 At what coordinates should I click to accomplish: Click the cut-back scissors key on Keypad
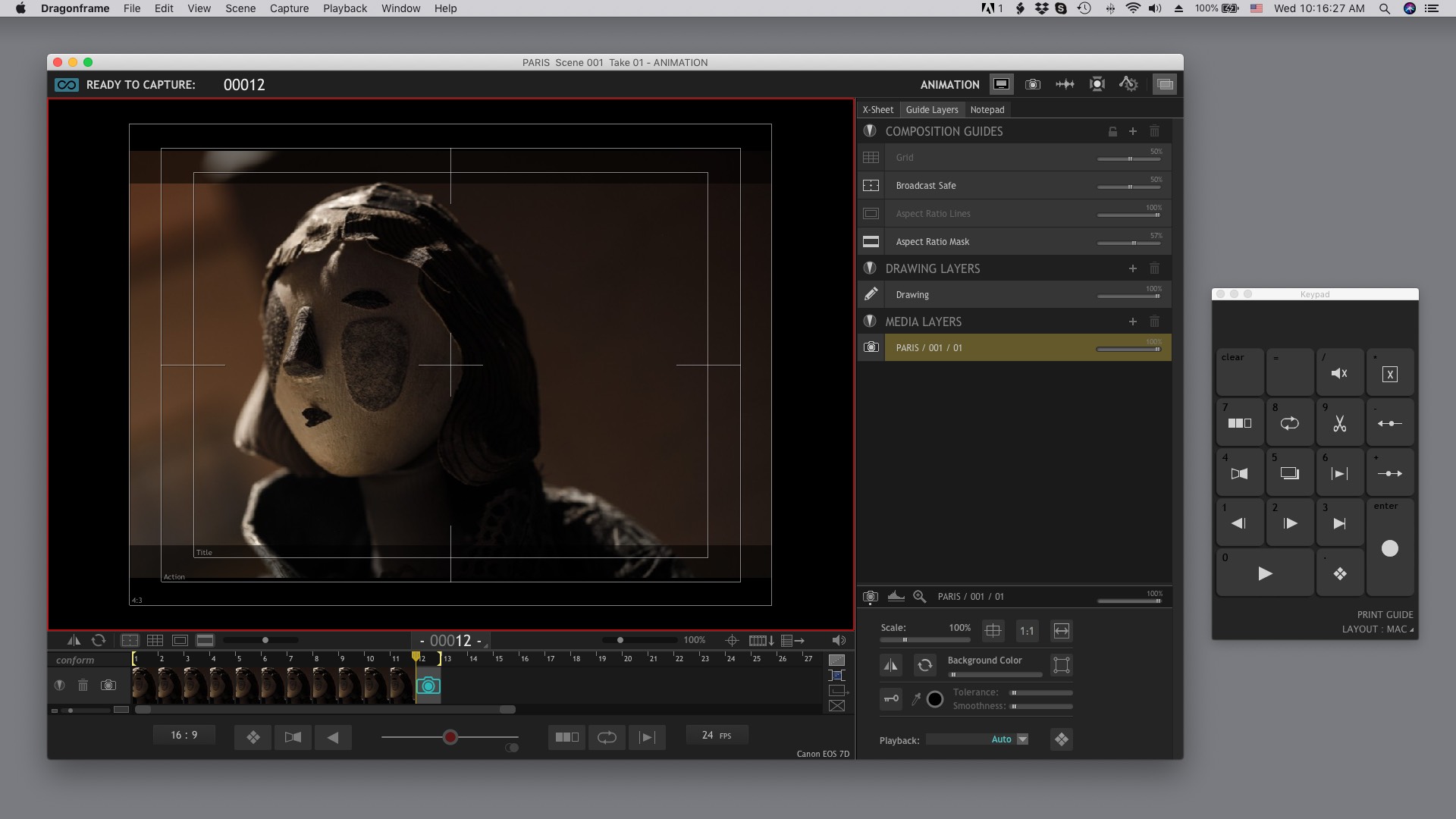point(1340,422)
